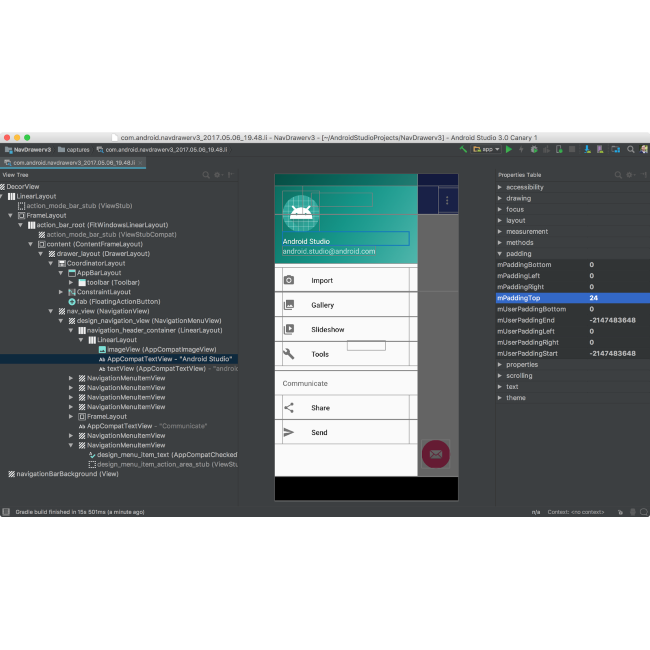Click the Gradle build finished status message

pyautogui.click(x=80, y=512)
